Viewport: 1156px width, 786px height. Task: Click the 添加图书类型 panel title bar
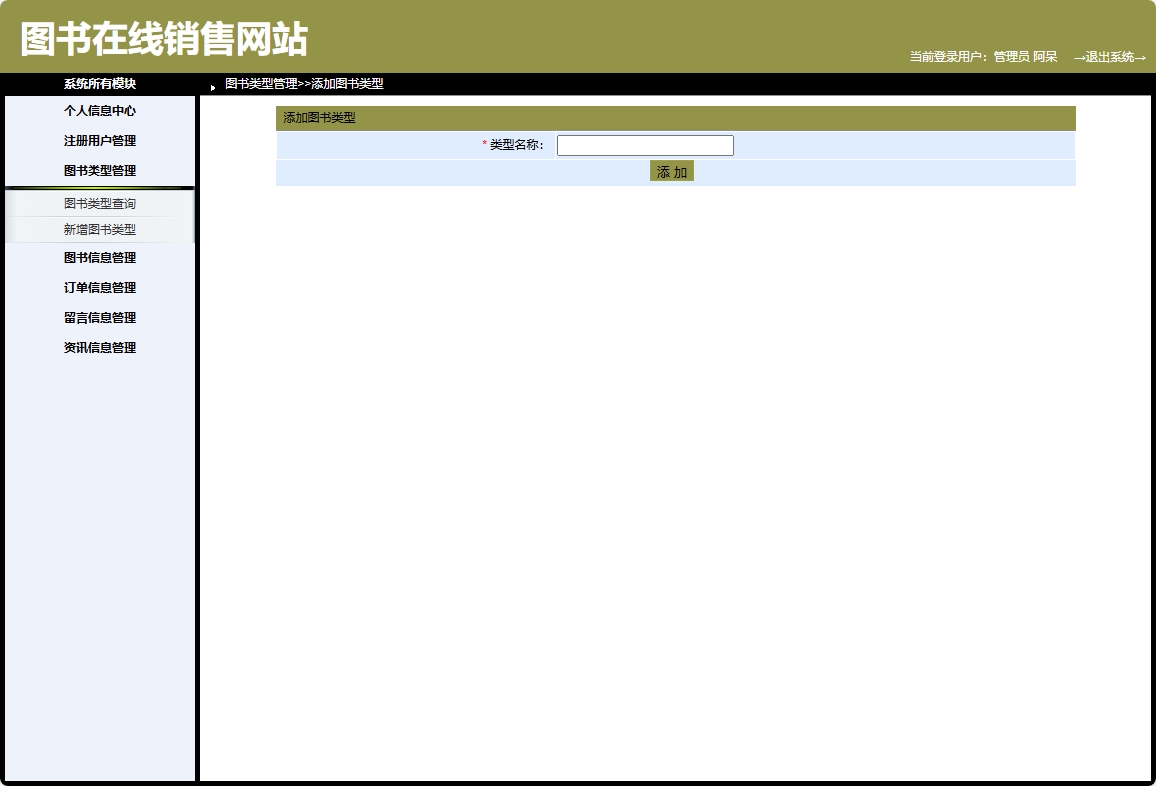[x=320, y=118]
